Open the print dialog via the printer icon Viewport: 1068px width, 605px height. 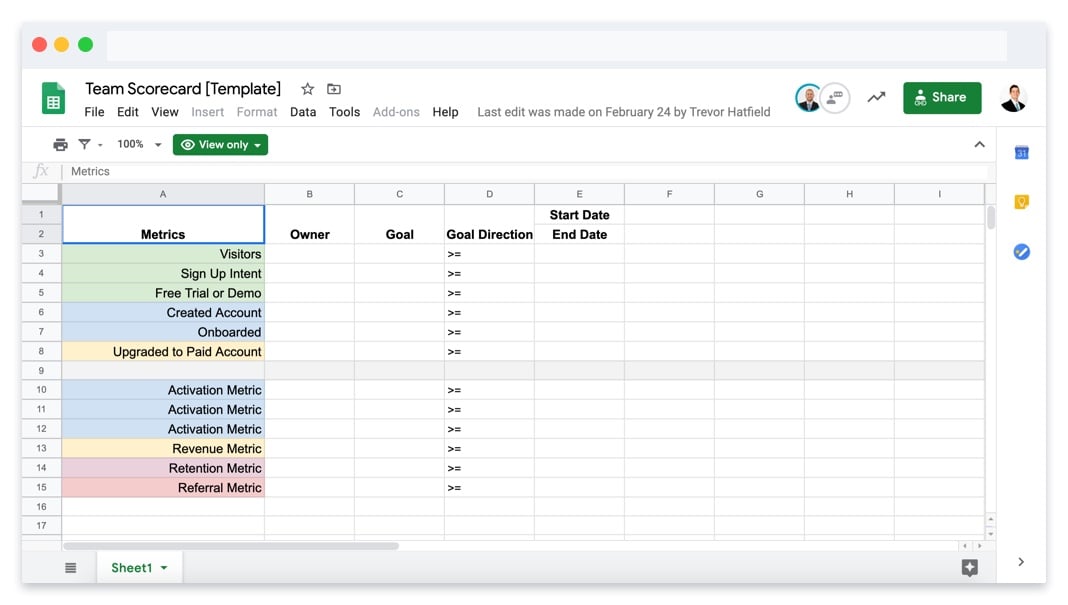[60, 144]
